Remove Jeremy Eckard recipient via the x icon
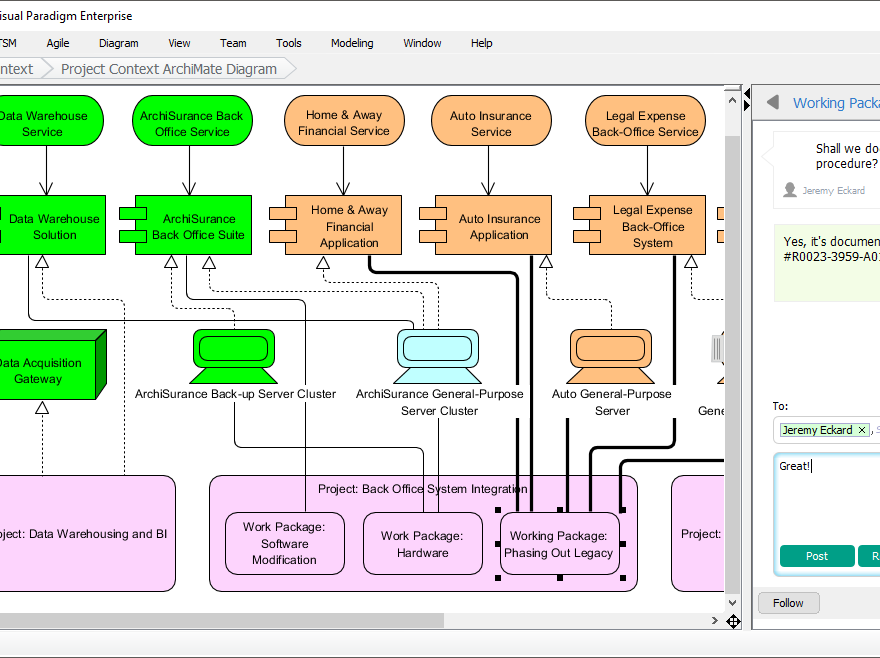Screen dimensions: 880x658 pyautogui.click(x=861, y=429)
